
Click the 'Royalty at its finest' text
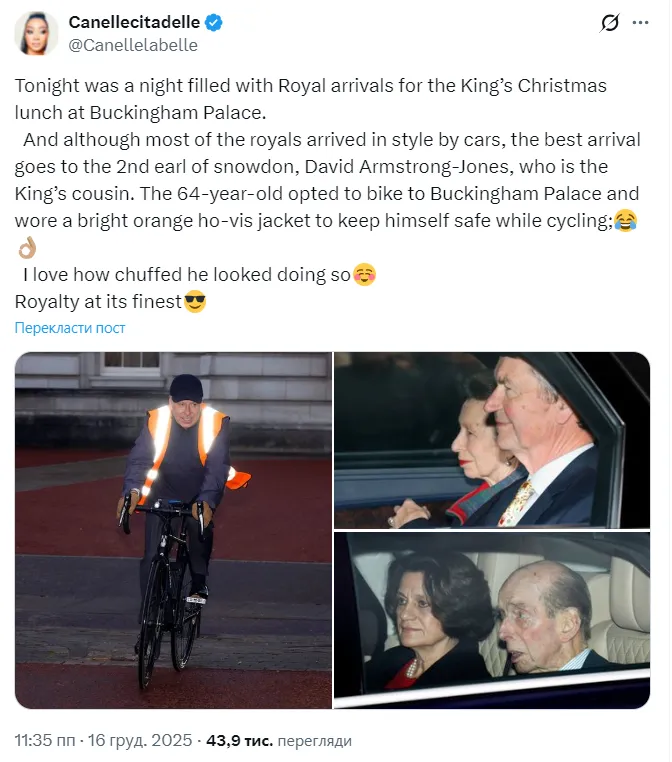pyautogui.click(x=98, y=301)
